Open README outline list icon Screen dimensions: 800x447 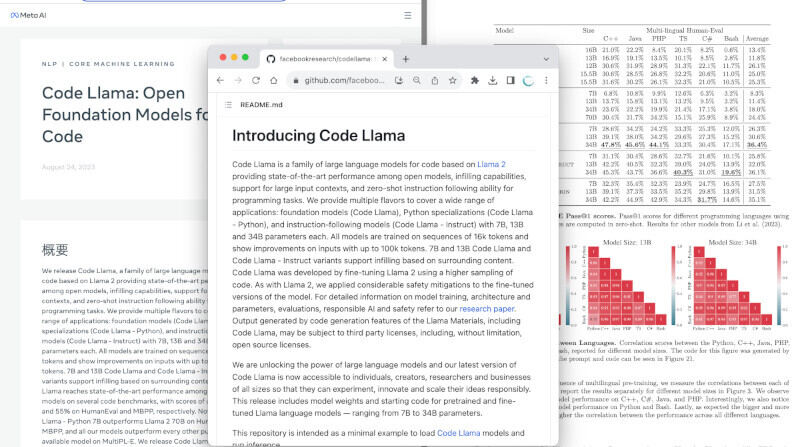[229, 104]
